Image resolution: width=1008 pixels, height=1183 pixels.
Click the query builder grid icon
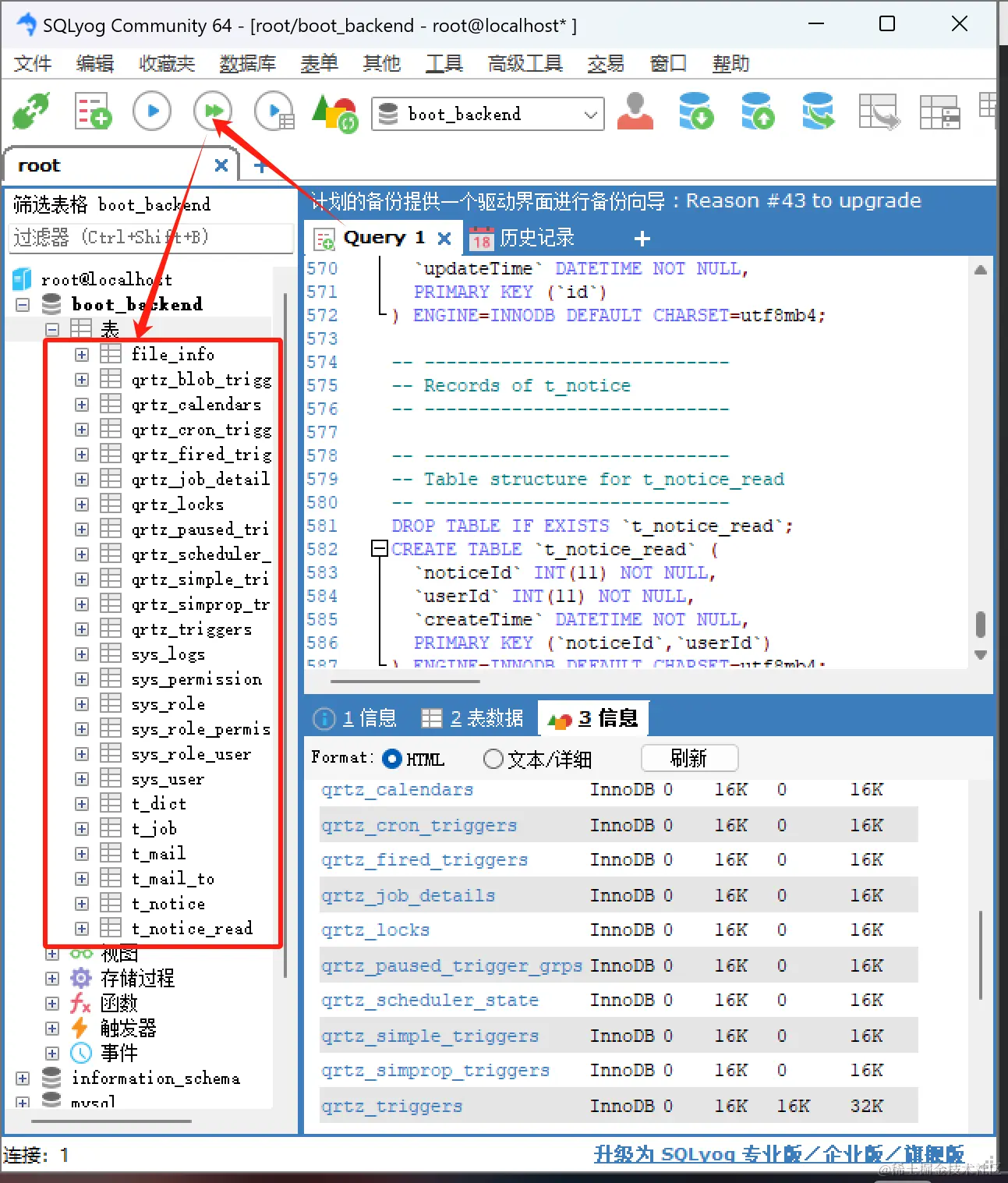[x=939, y=112]
